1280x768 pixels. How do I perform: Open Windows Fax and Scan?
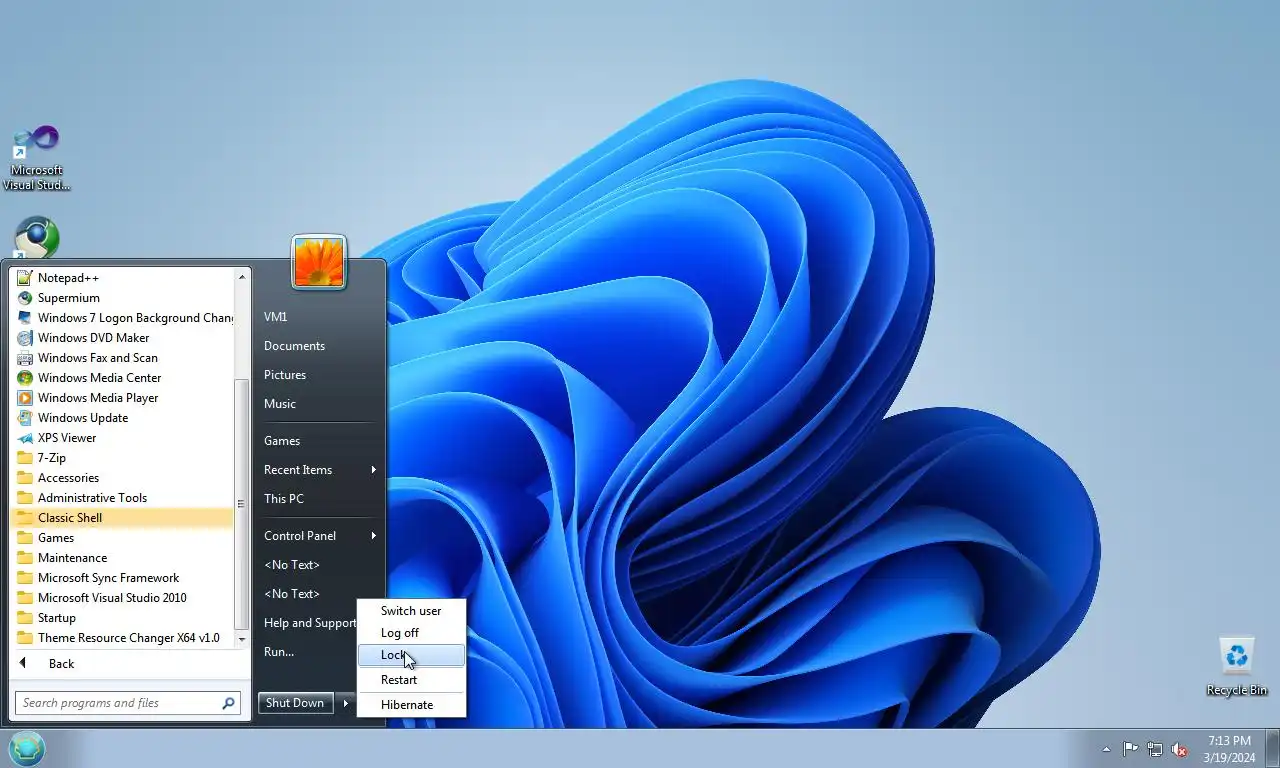122,357
